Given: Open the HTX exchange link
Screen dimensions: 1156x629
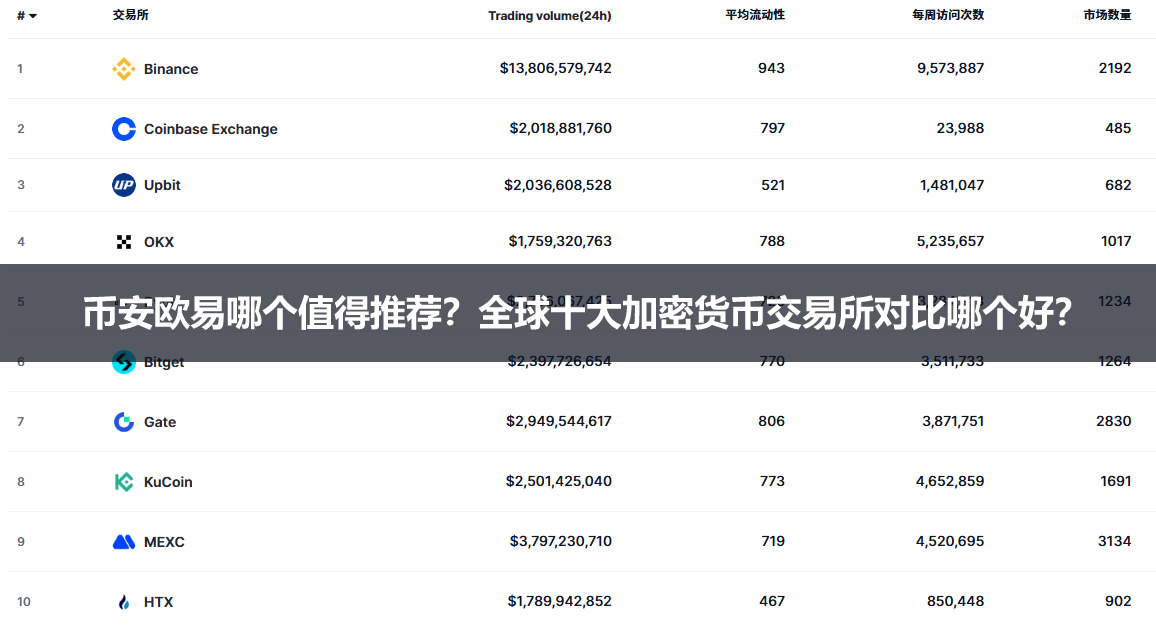Looking at the screenshot, I should (x=159, y=602).
